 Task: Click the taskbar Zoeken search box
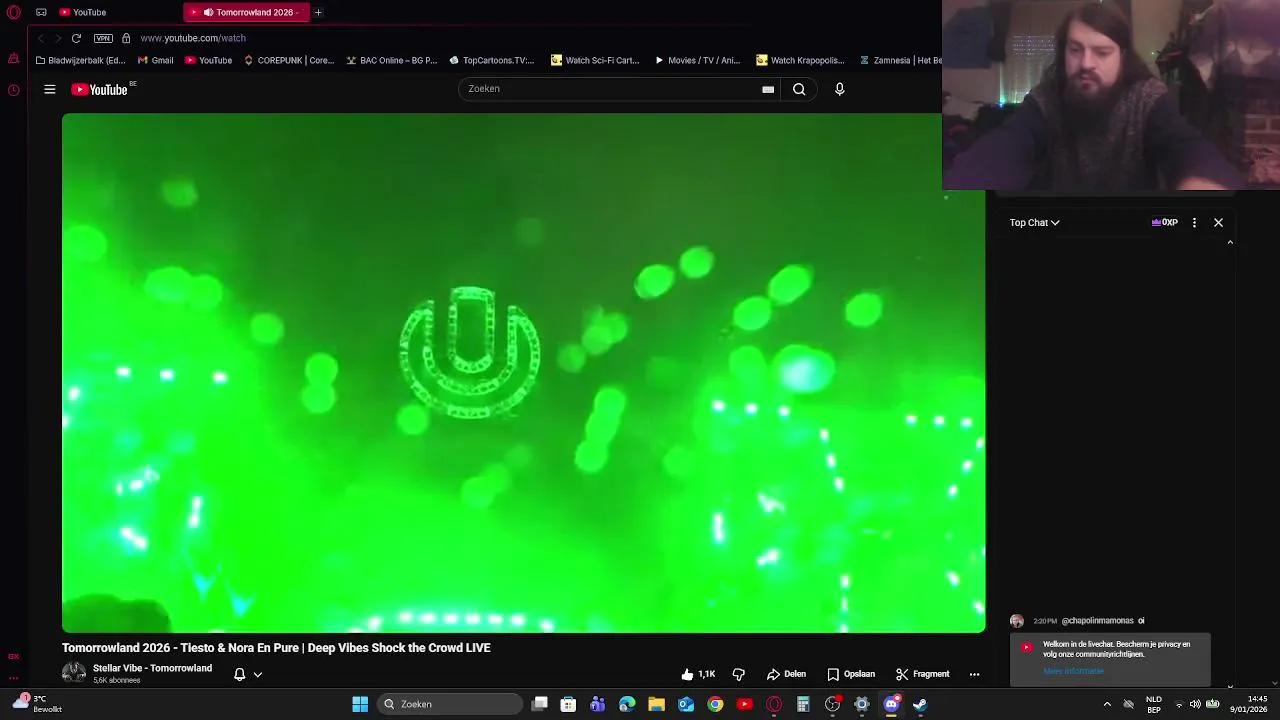[450, 704]
